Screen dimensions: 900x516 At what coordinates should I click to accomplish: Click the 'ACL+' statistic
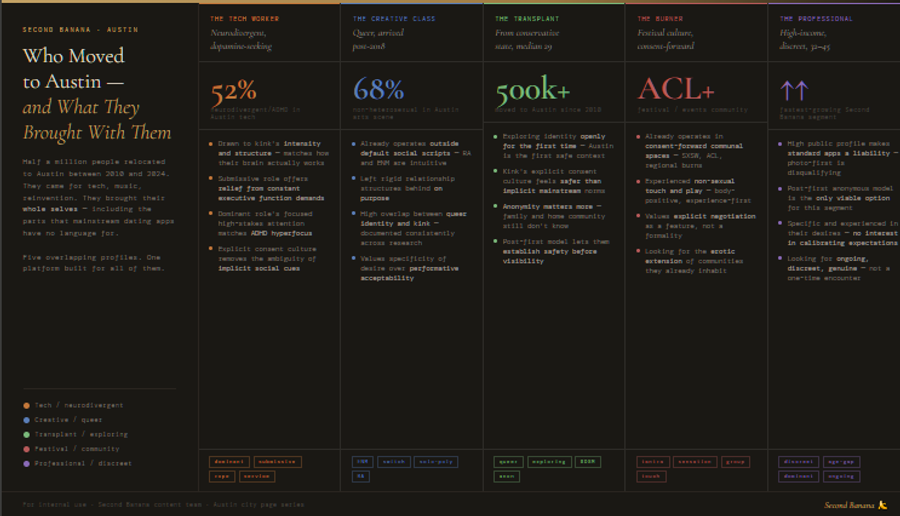coord(676,89)
